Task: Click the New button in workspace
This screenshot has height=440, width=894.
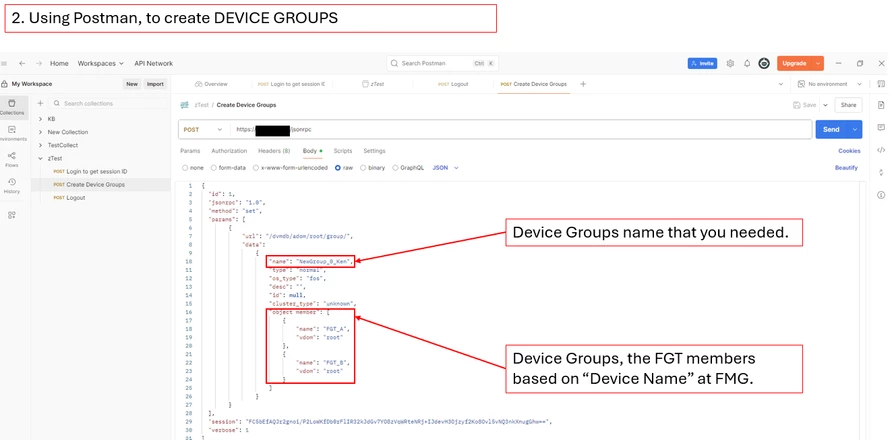Action: point(132,84)
